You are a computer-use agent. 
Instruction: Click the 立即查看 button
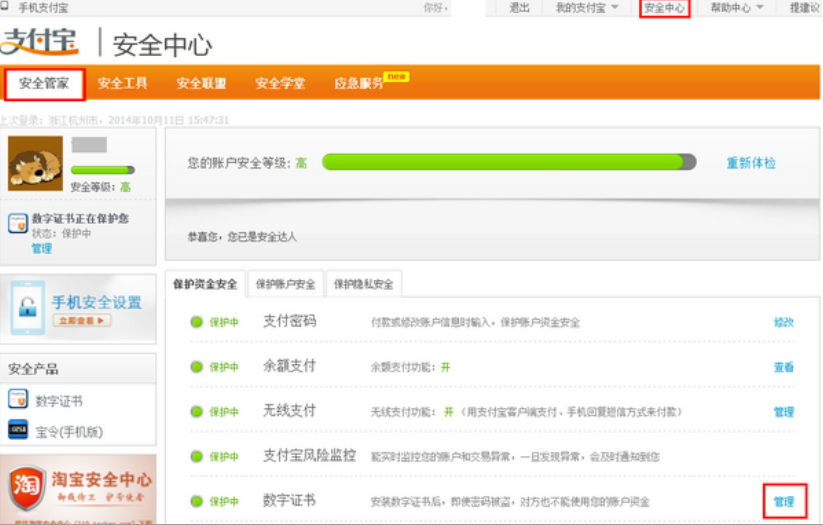(82, 320)
